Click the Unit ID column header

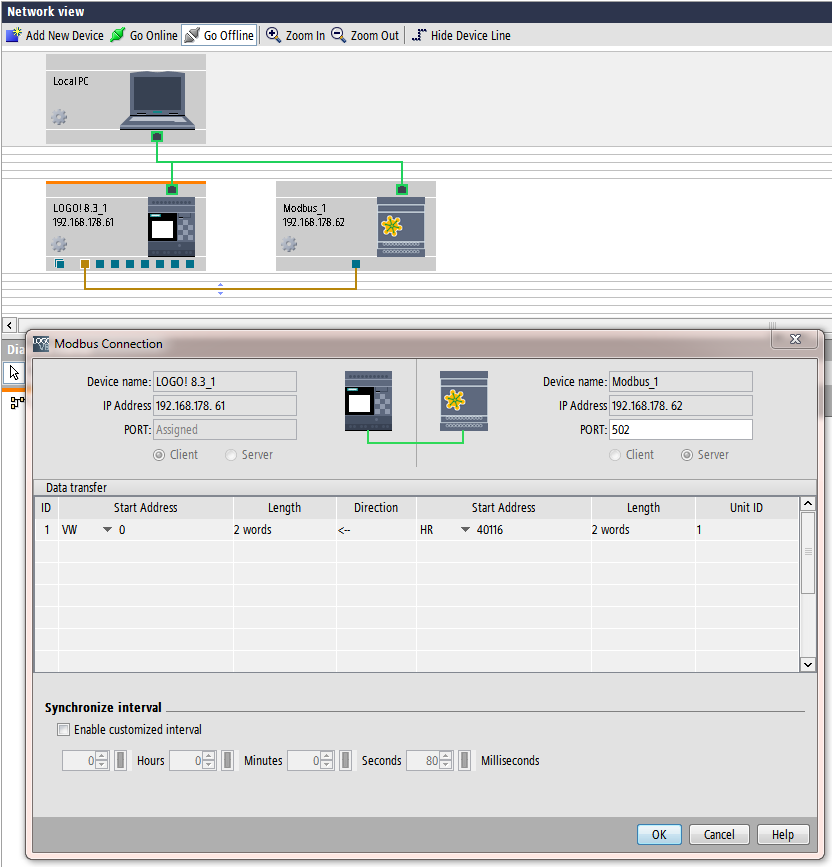point(747,508)
